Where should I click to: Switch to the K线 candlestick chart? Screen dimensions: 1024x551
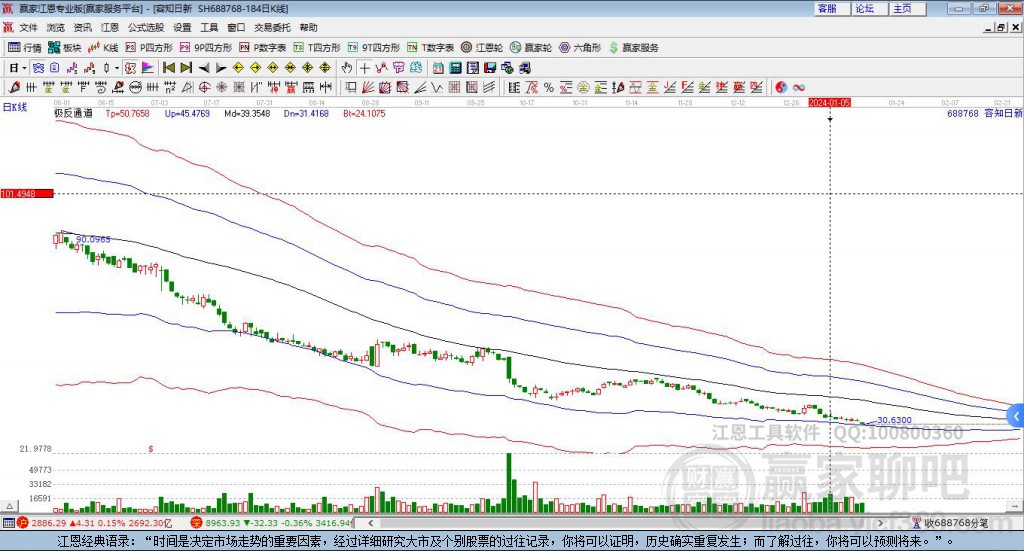103,47
